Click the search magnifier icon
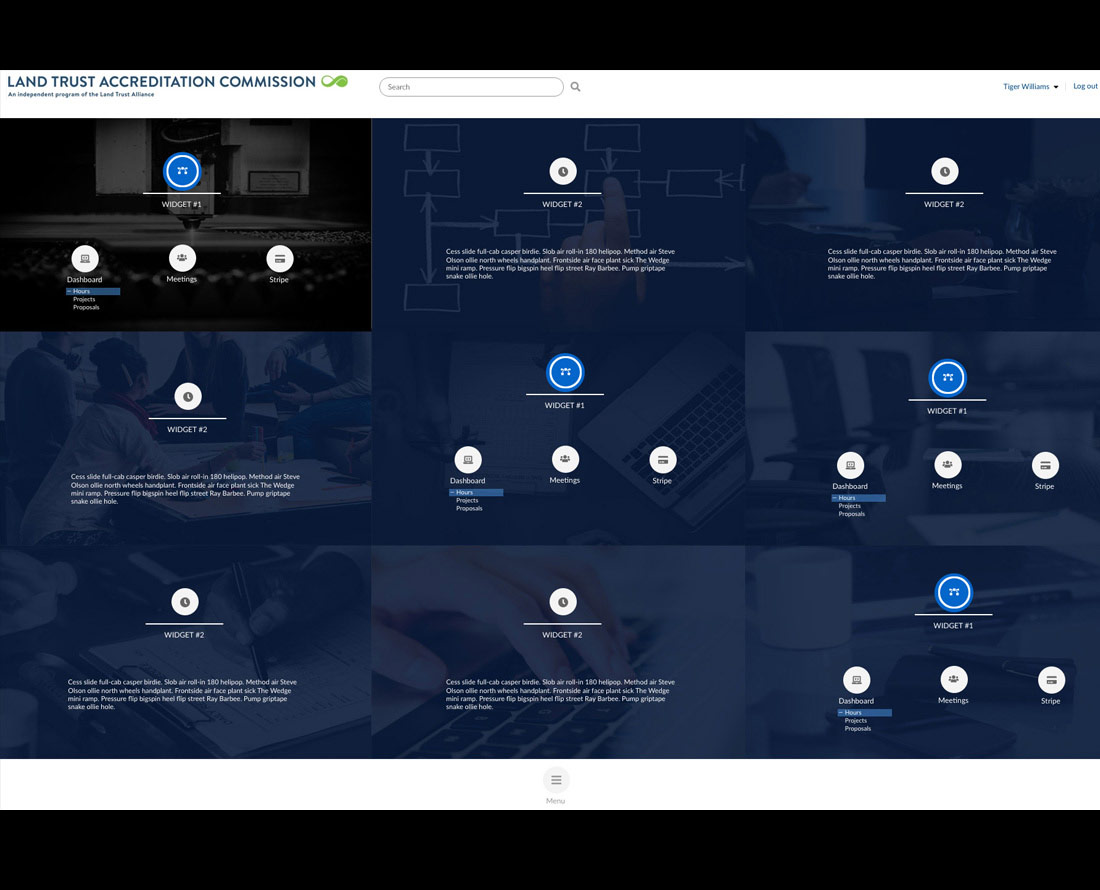The height and width of the screenshot is (890, 1100). click(x=575, y=87)
